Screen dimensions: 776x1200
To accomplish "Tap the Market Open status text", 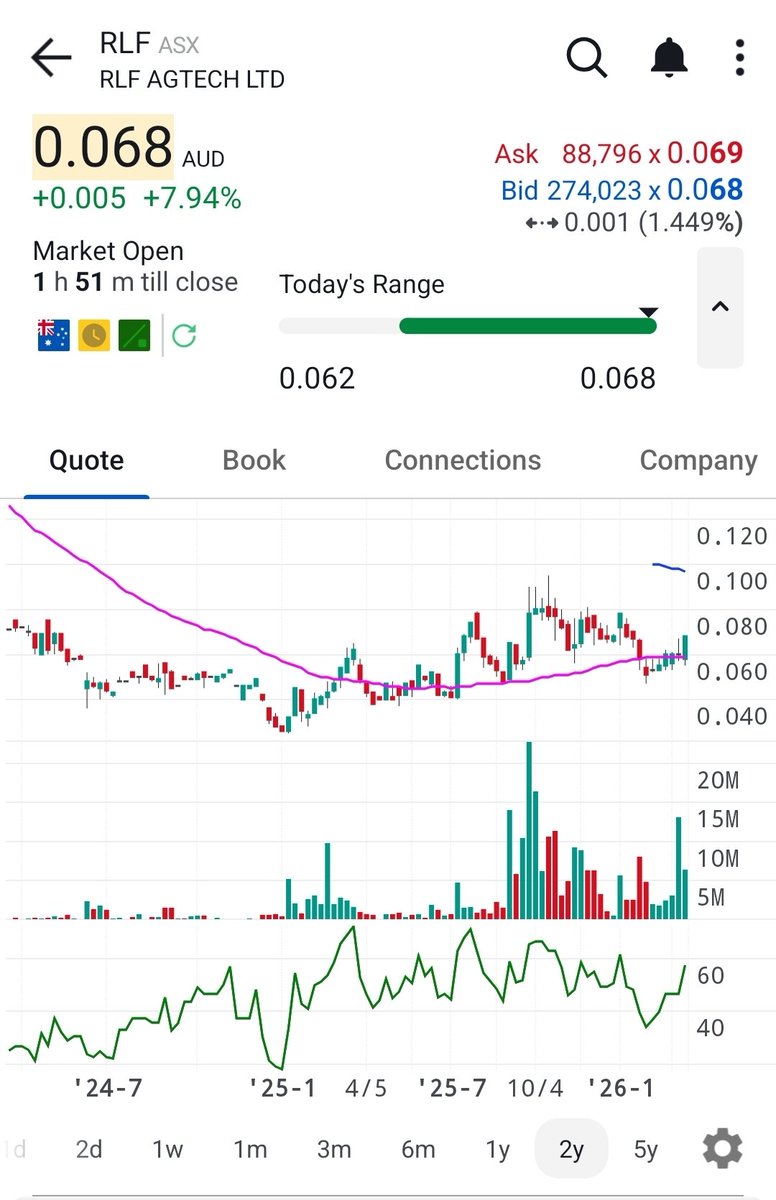I will coord(108,251).
